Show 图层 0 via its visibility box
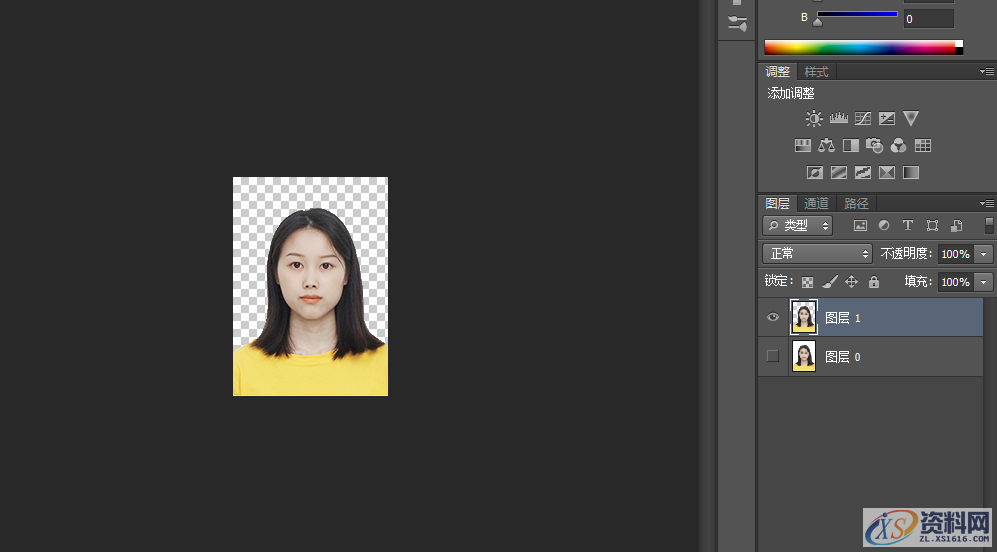 [x=772, y=356]
